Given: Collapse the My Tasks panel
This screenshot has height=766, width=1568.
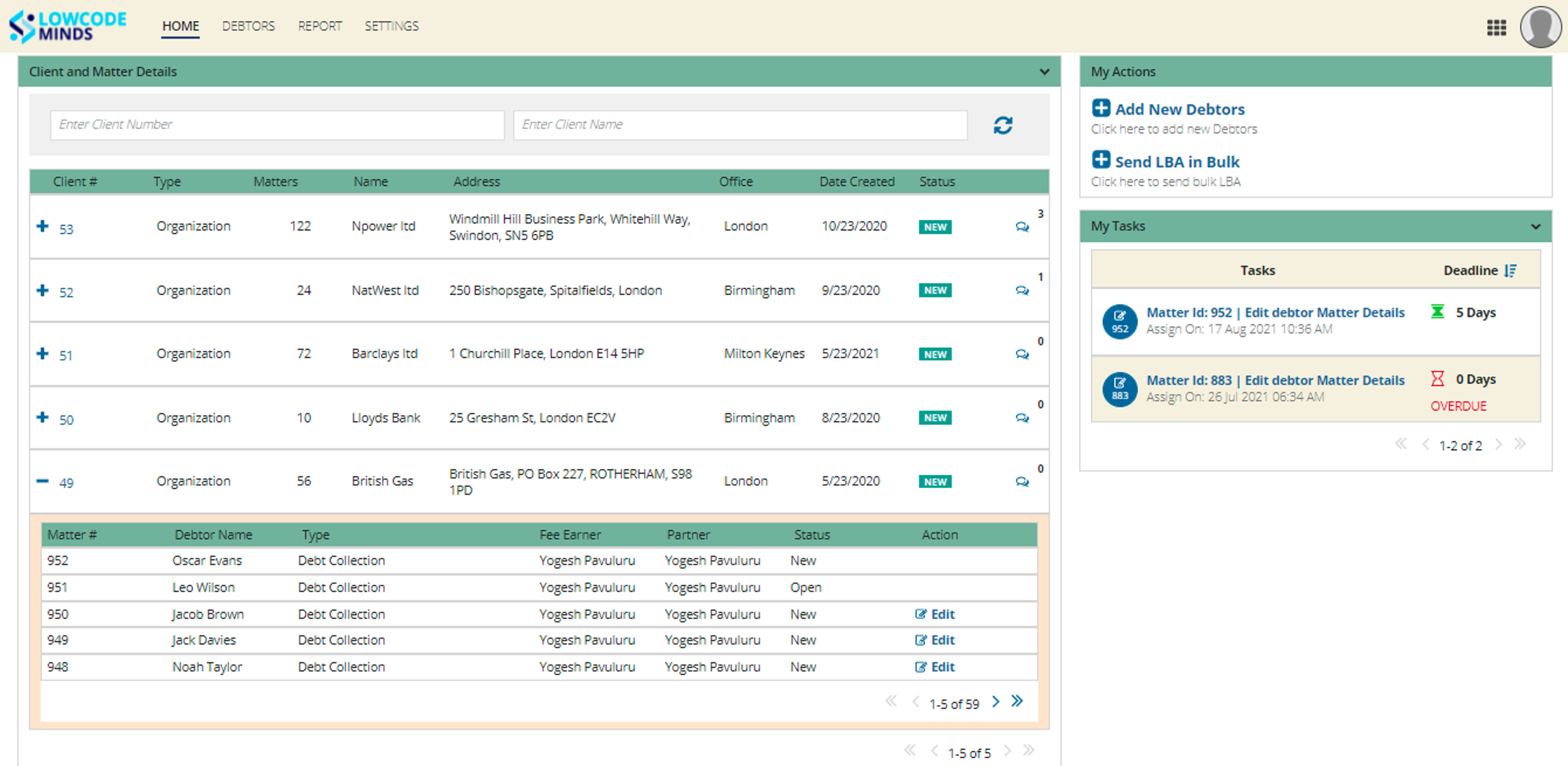Looking at the screenshot, I should coord(1536,227).
